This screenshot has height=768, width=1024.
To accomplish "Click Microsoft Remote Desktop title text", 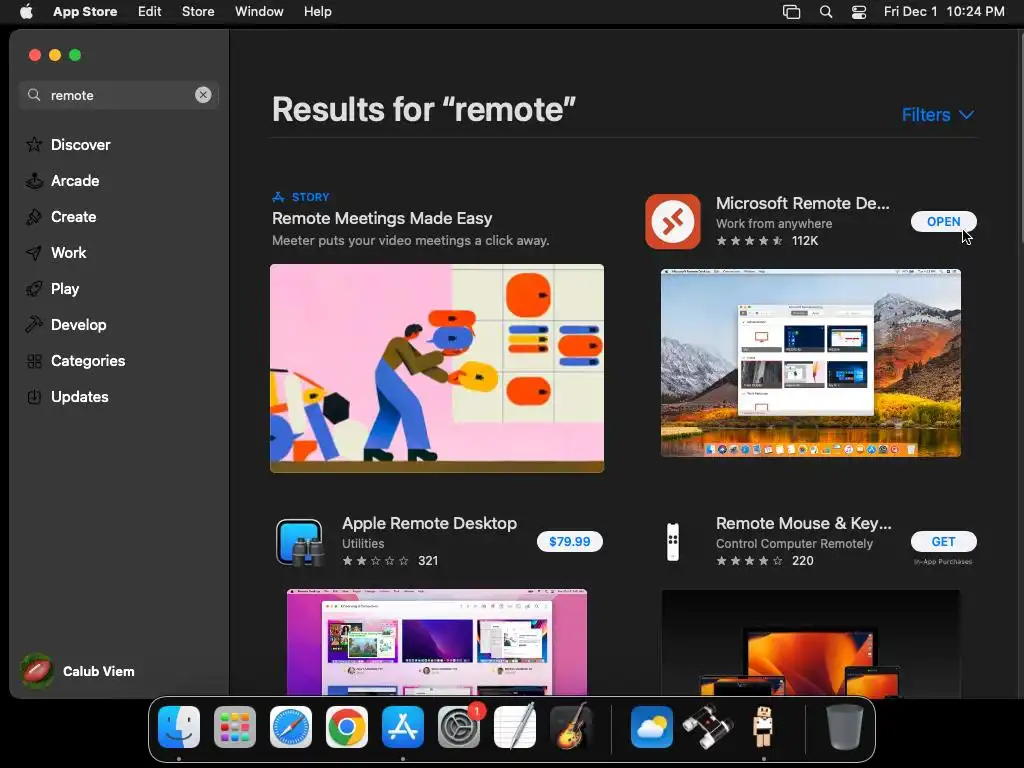I will (803, 203).
